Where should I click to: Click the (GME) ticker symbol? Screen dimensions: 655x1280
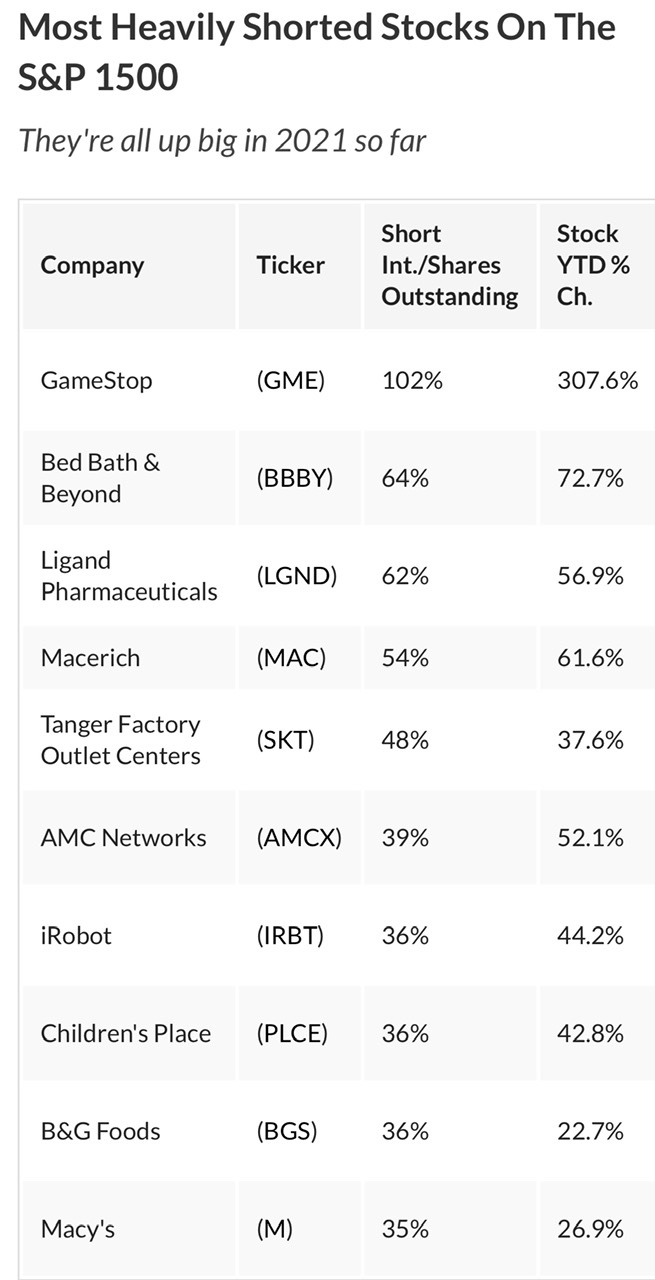[x=290, y=380]
